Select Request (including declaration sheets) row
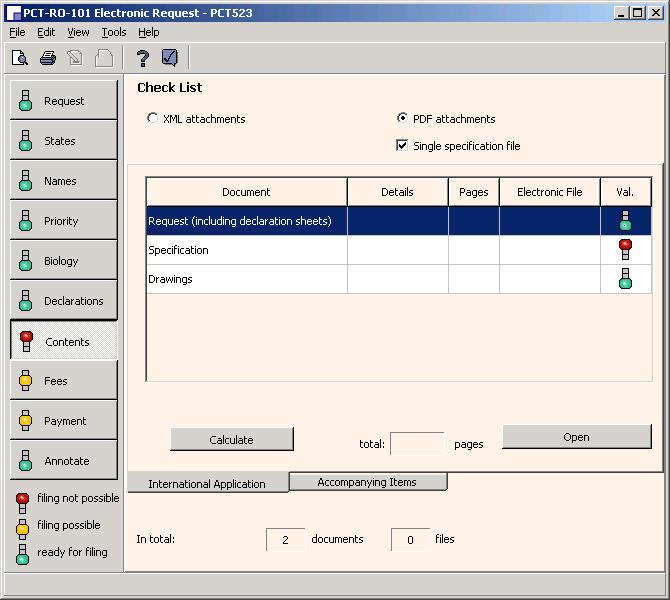670x600 pixels. click(399, 221)
